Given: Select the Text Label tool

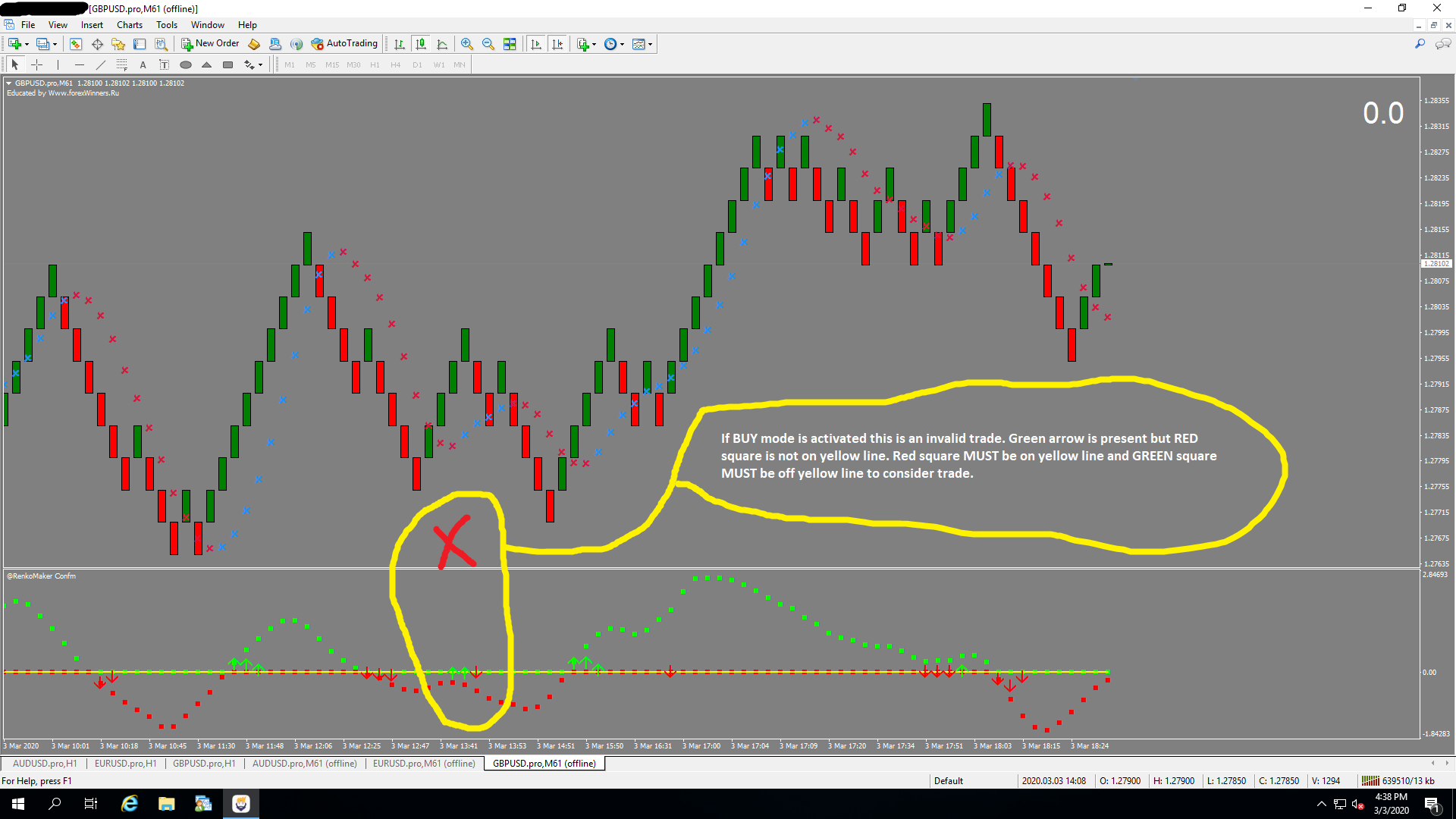Looking at the screenshot, I should 164,64.
